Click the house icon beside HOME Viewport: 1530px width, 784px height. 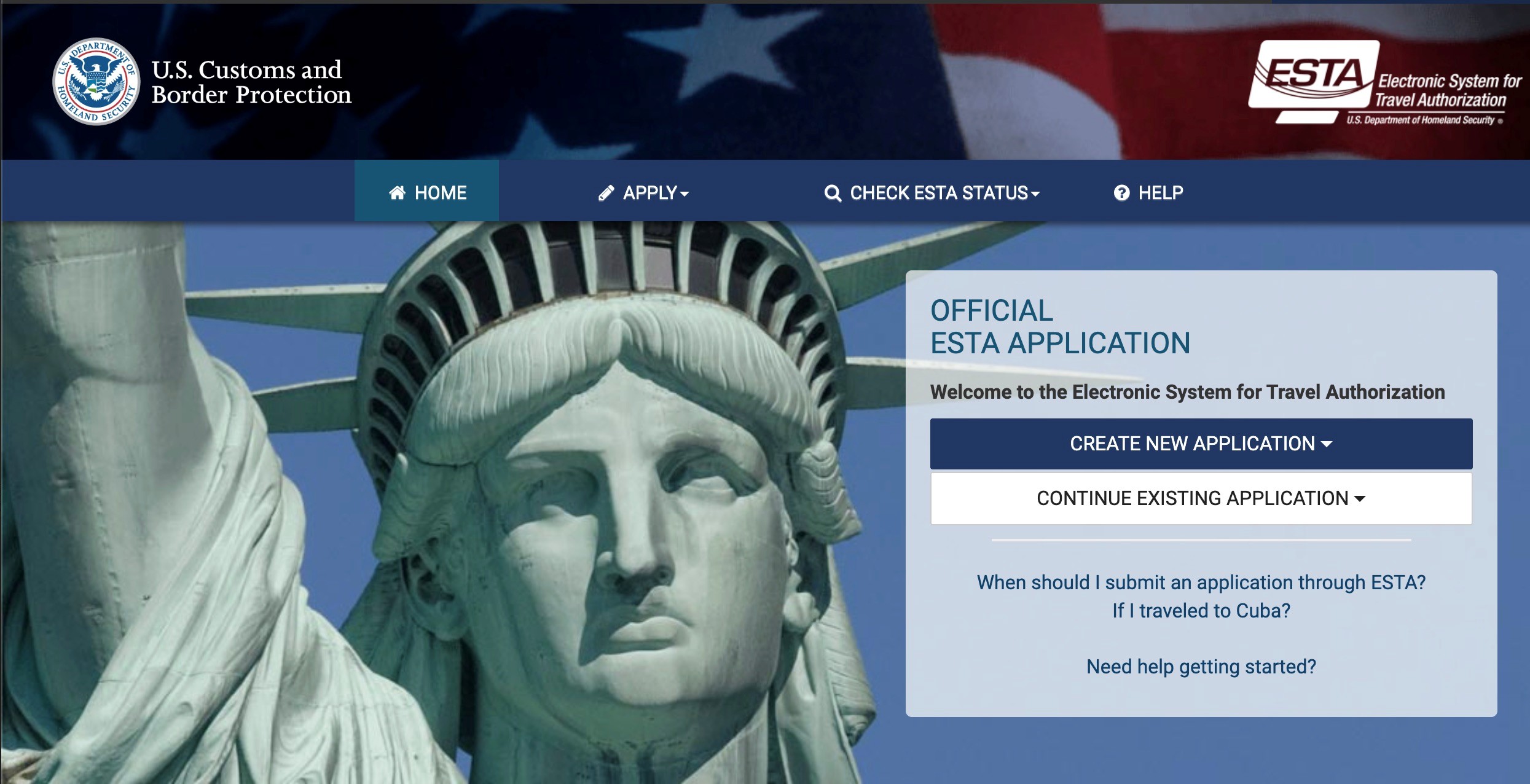[398, 193]
